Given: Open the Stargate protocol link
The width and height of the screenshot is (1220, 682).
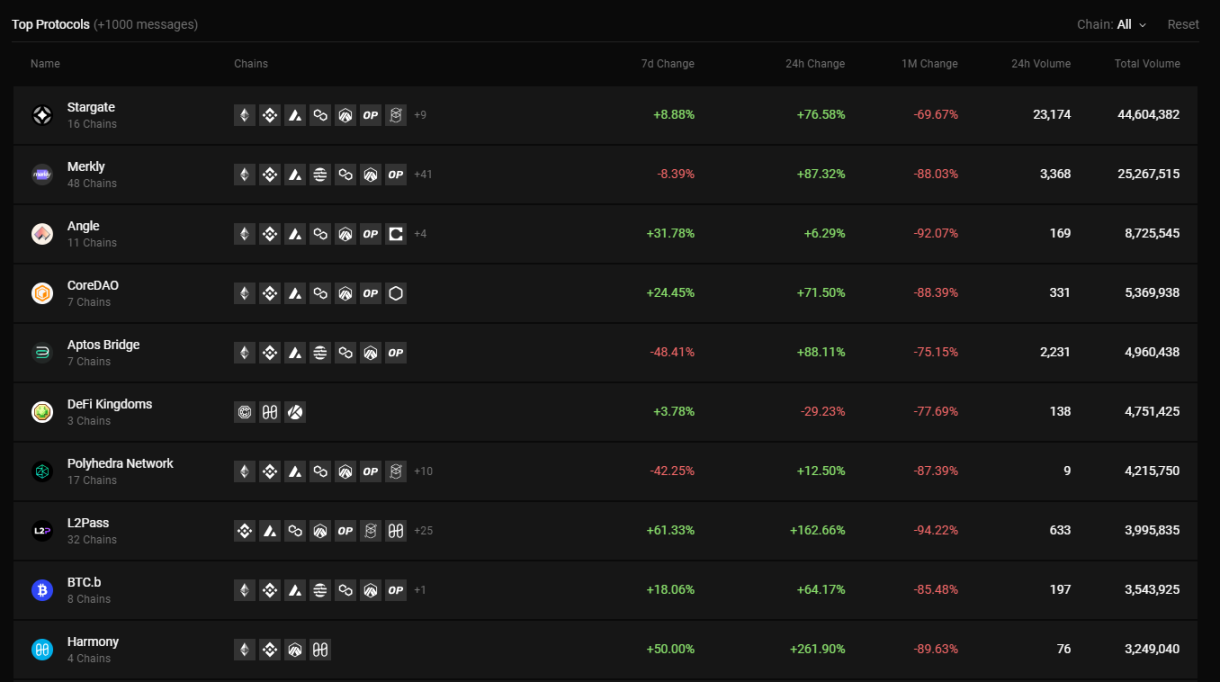Looking at the screenshot, I should tap(91, 107).
